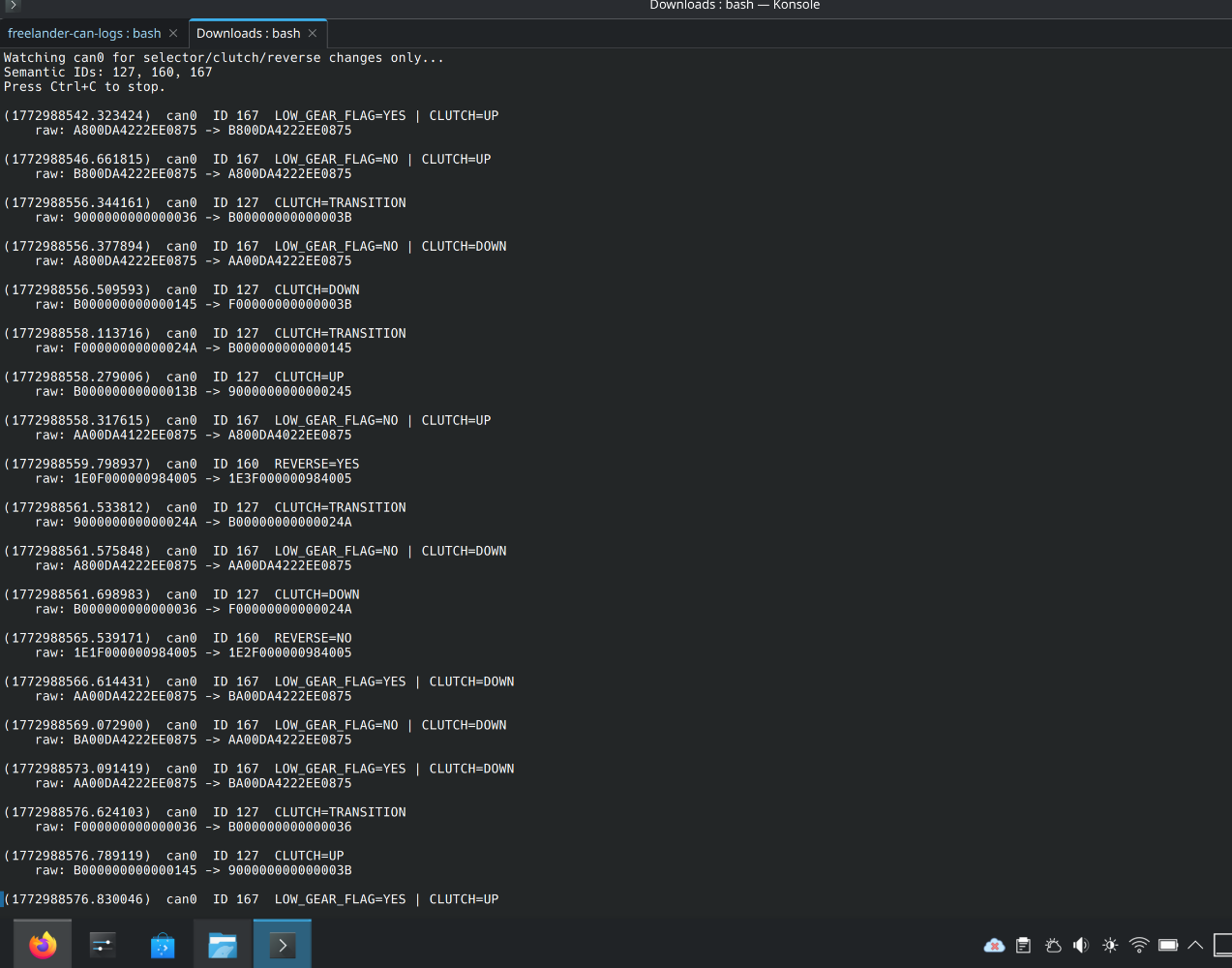
Task: Open the Wi-Fi network tray icon
Action: pos(1139,946)
